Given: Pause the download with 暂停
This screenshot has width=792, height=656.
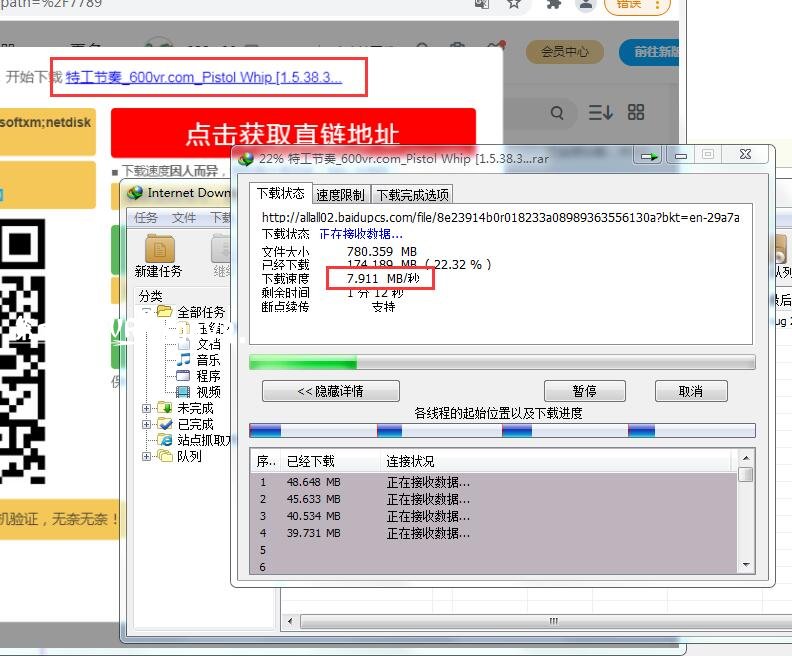Looking at the screenshot, I should click(x=585, y=391).
